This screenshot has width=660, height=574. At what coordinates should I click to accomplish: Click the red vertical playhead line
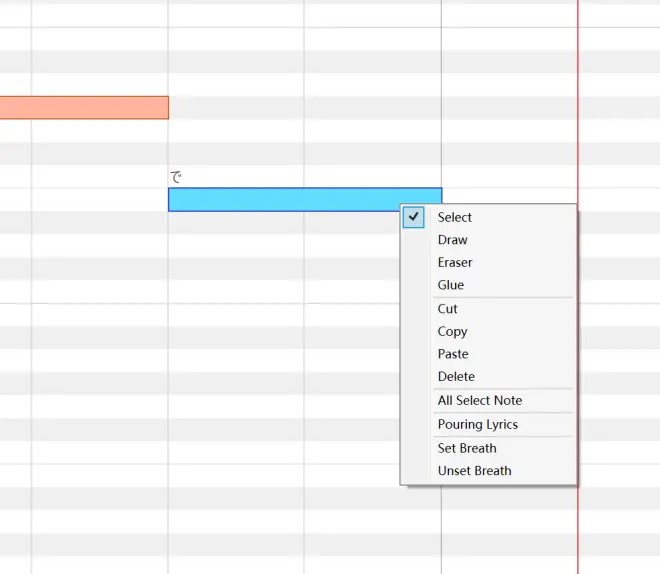[578, 126]
